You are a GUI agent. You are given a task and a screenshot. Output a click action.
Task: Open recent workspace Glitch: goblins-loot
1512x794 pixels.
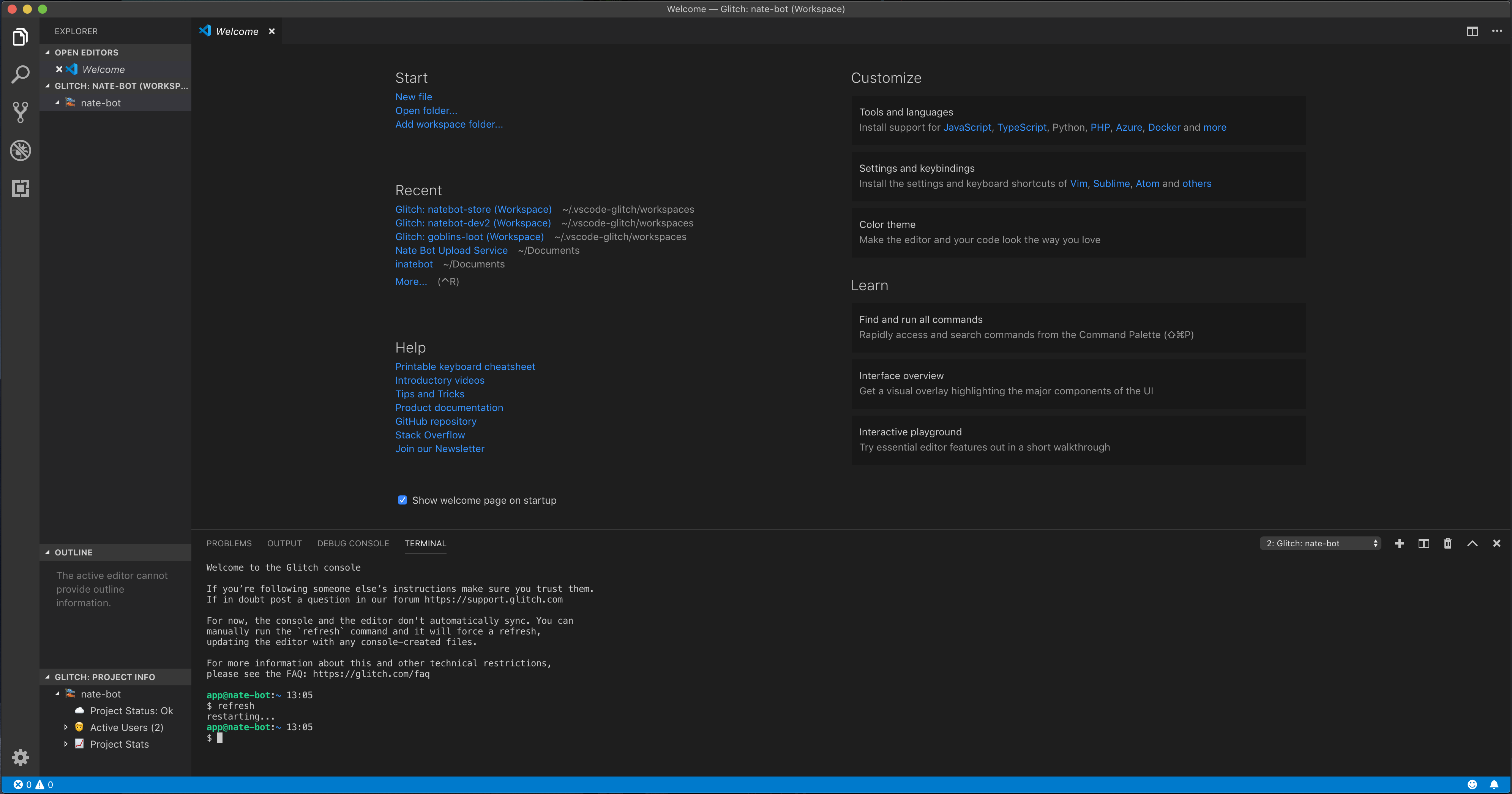click(469, 237)
